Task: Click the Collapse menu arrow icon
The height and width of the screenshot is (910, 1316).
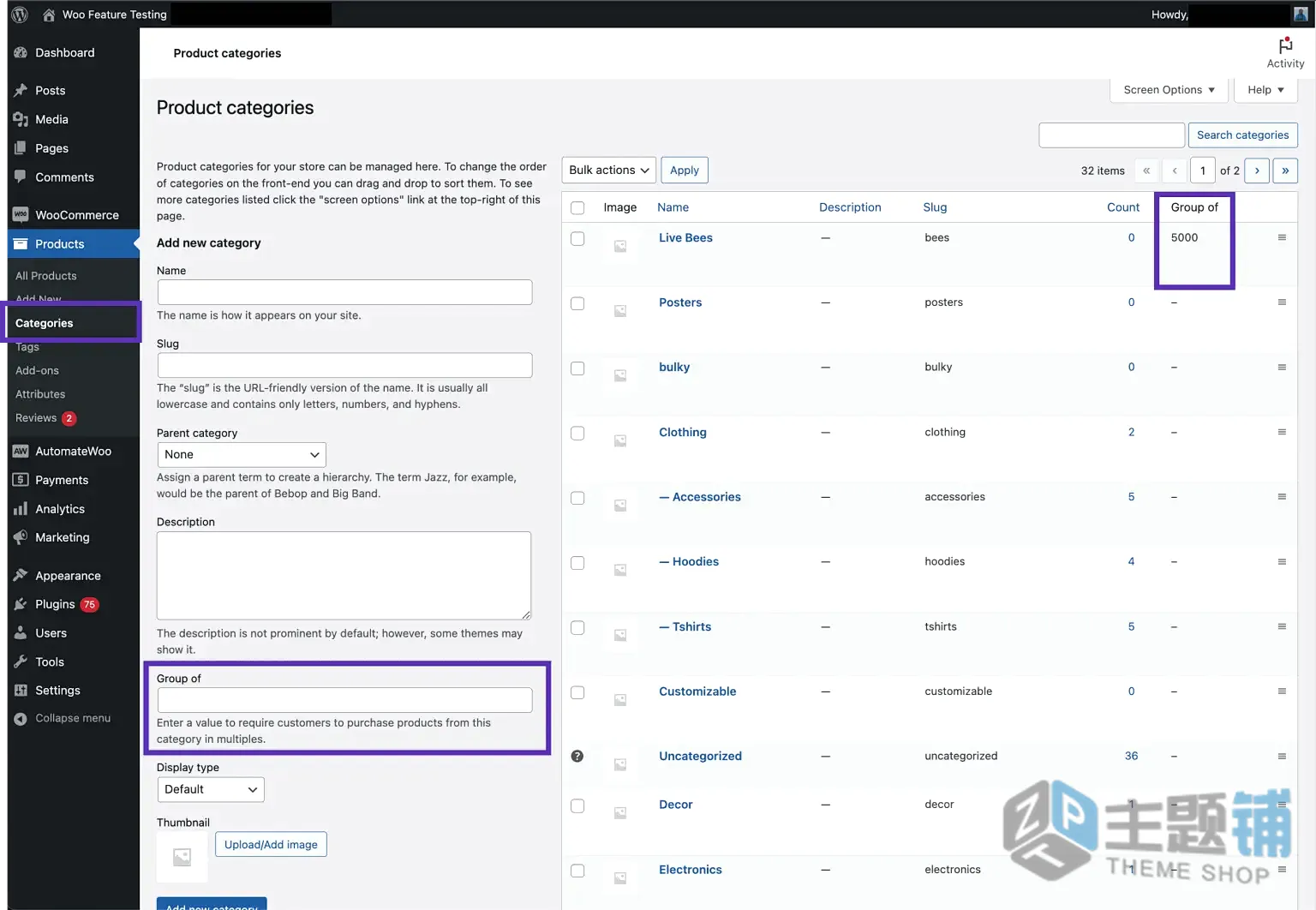Action: 21,719
